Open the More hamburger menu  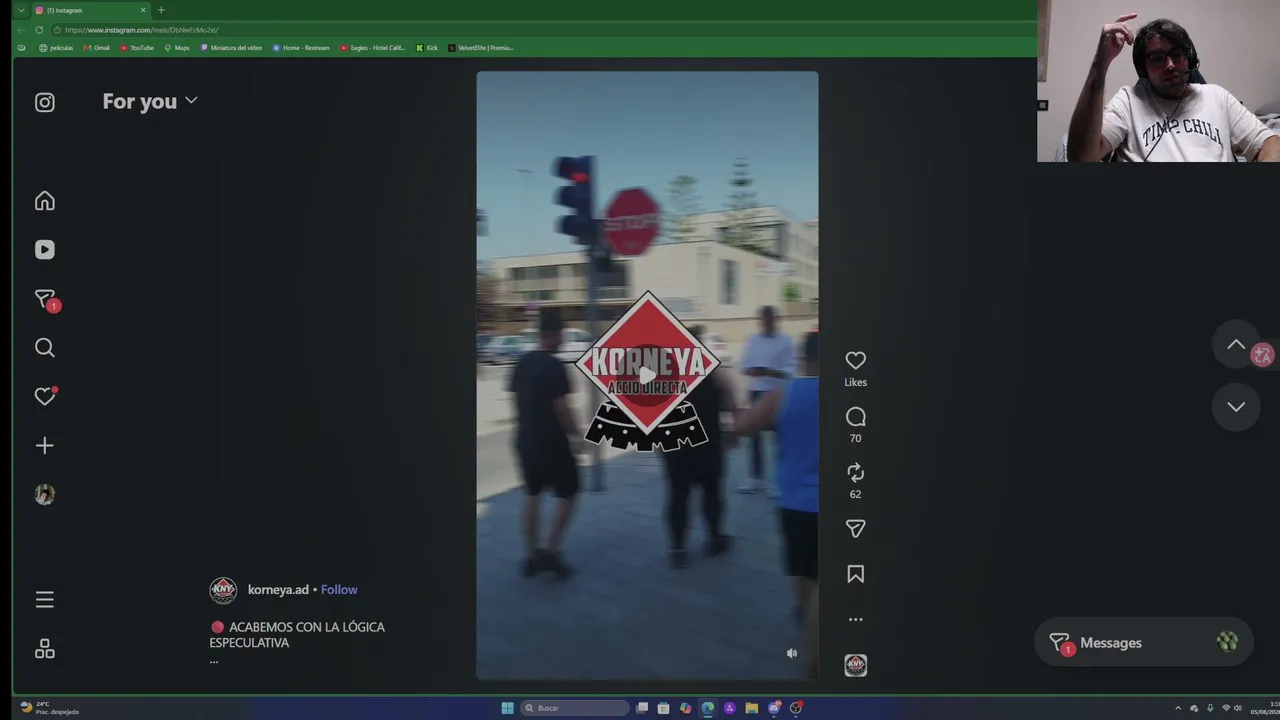pos(45,600)
